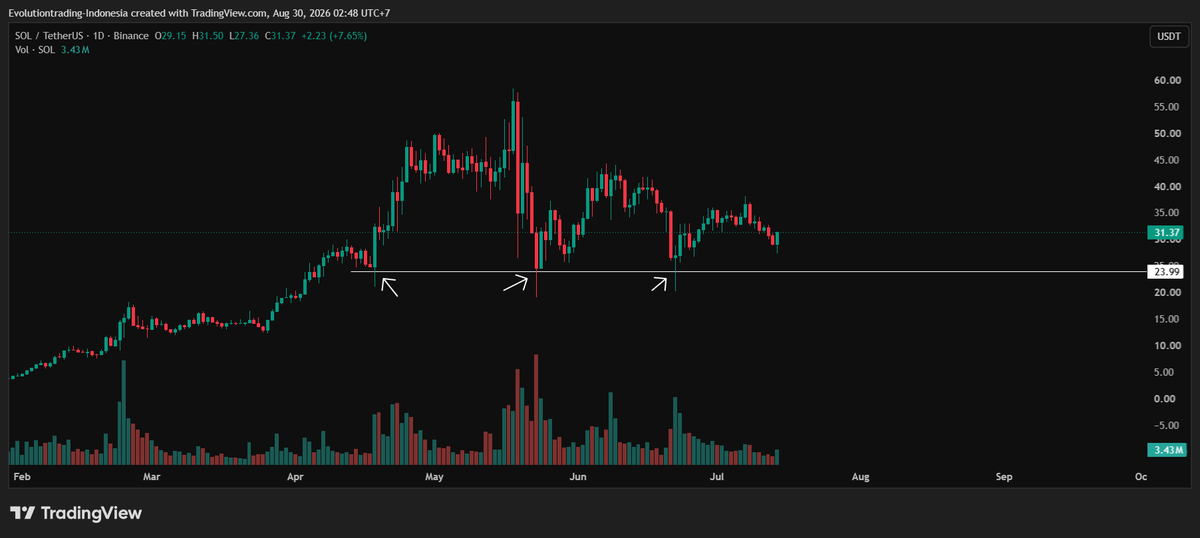Click the 55.00 price axis label
Image resolution: width=1200 pixels, height=538 pixels.
click(1168, 107)
